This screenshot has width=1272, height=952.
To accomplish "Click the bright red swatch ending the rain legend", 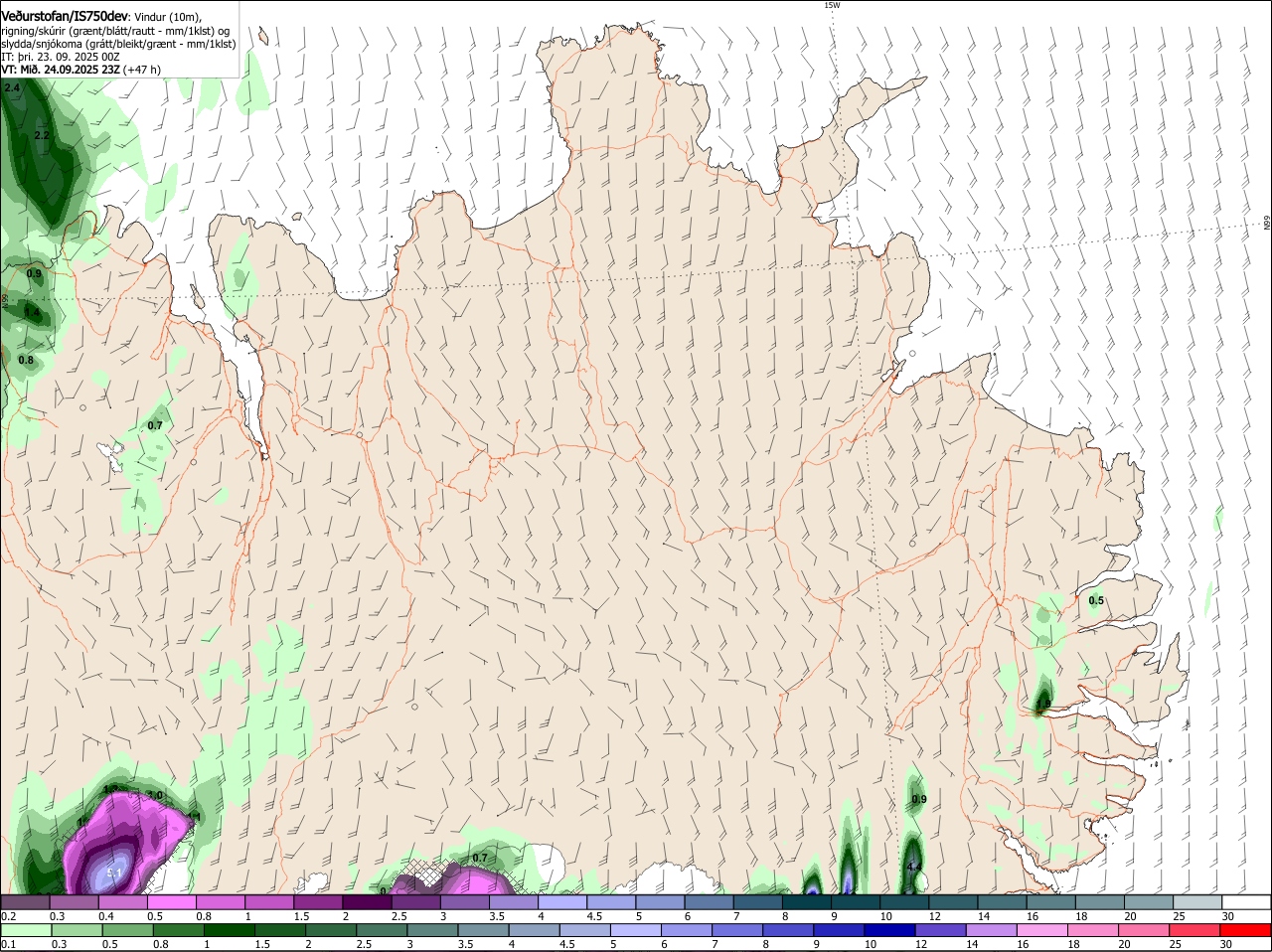I will pos(1246,930).
